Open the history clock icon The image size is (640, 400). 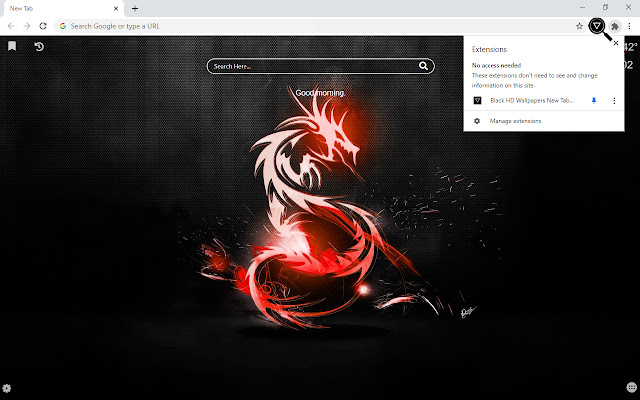coord(39,47)
